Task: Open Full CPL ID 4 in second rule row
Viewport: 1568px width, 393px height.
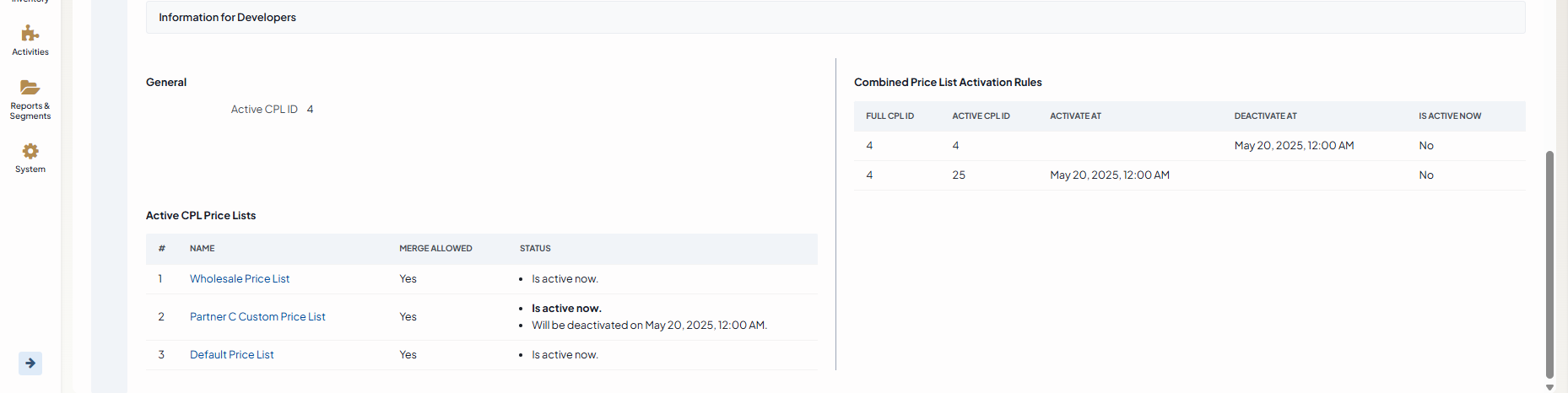Action: (x=869, y=175)
